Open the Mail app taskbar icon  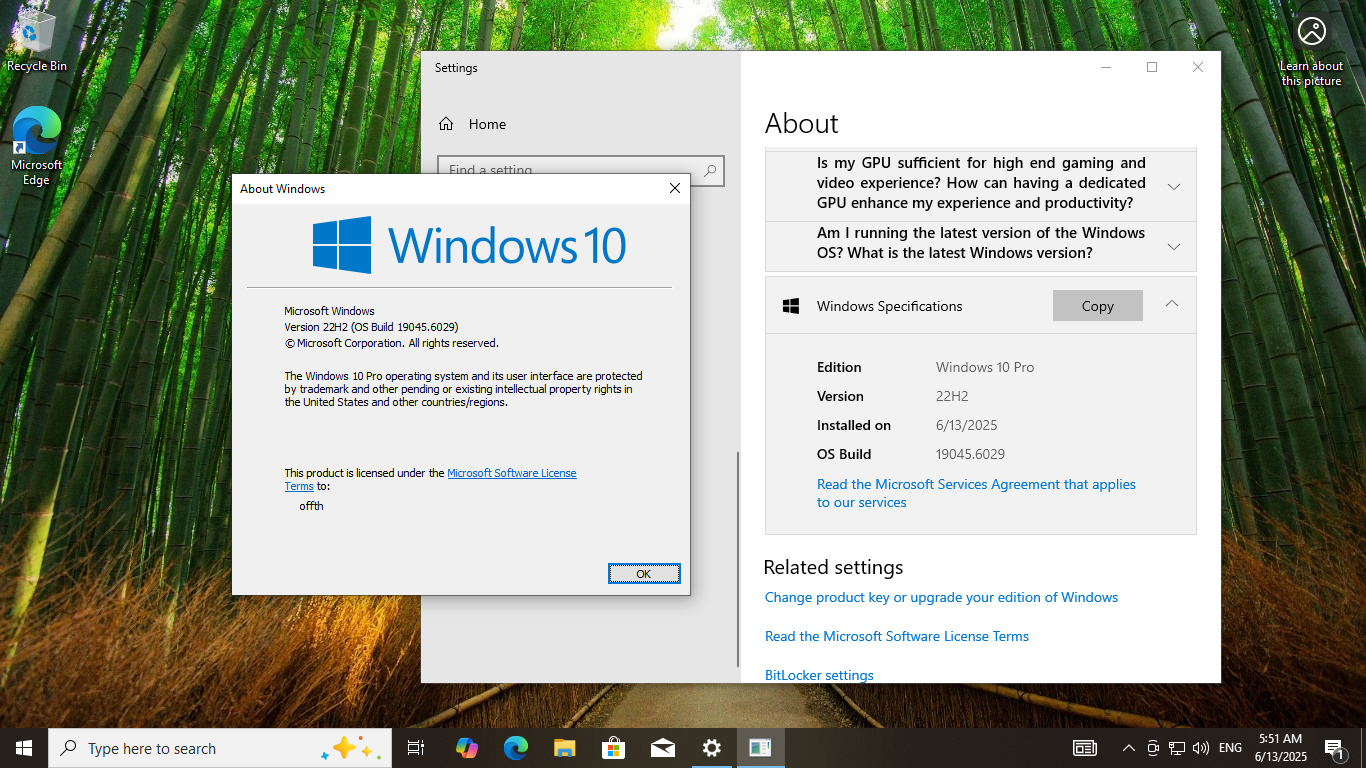pyautogui.click(x=662, y=748)
